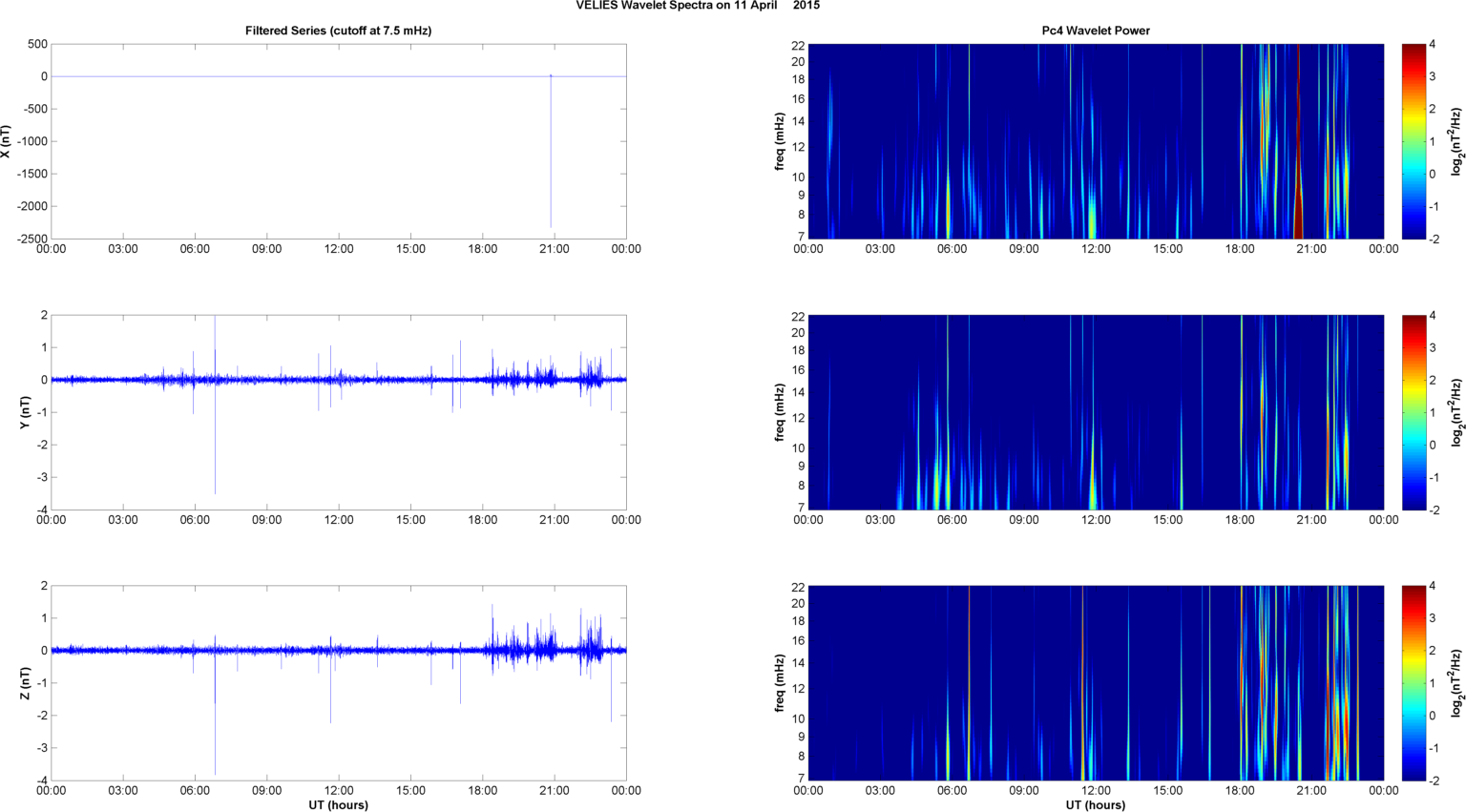Click the 12:00 tick under the Y series plot
1466x812 pixels.
point(339,520)
